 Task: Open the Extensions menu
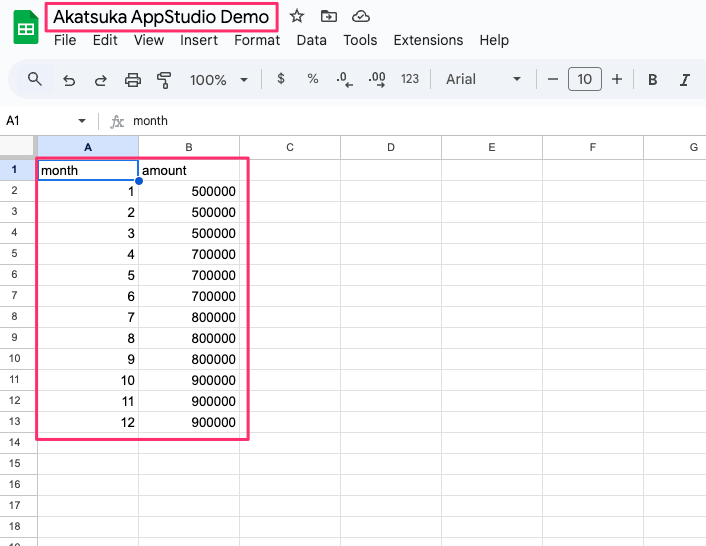428,40
